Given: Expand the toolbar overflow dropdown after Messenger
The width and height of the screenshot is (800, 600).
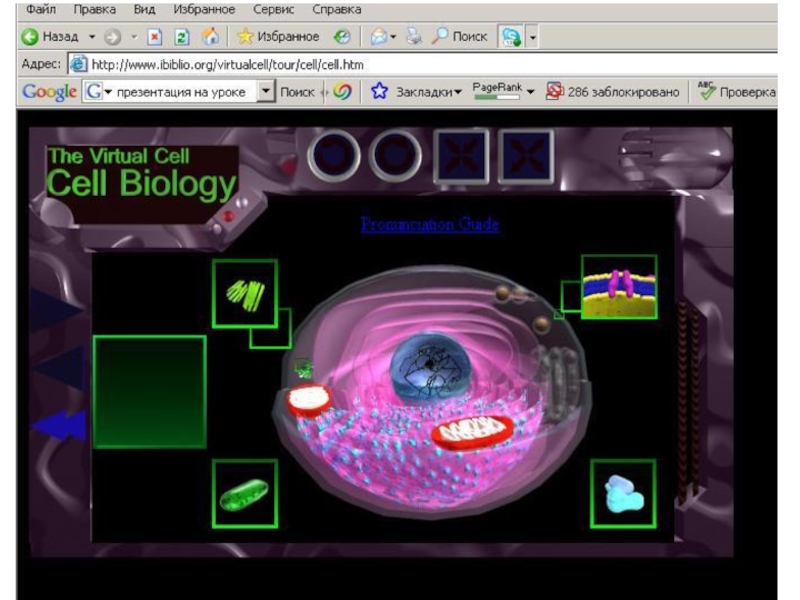Looking at the screenshot, I should 533,37.
